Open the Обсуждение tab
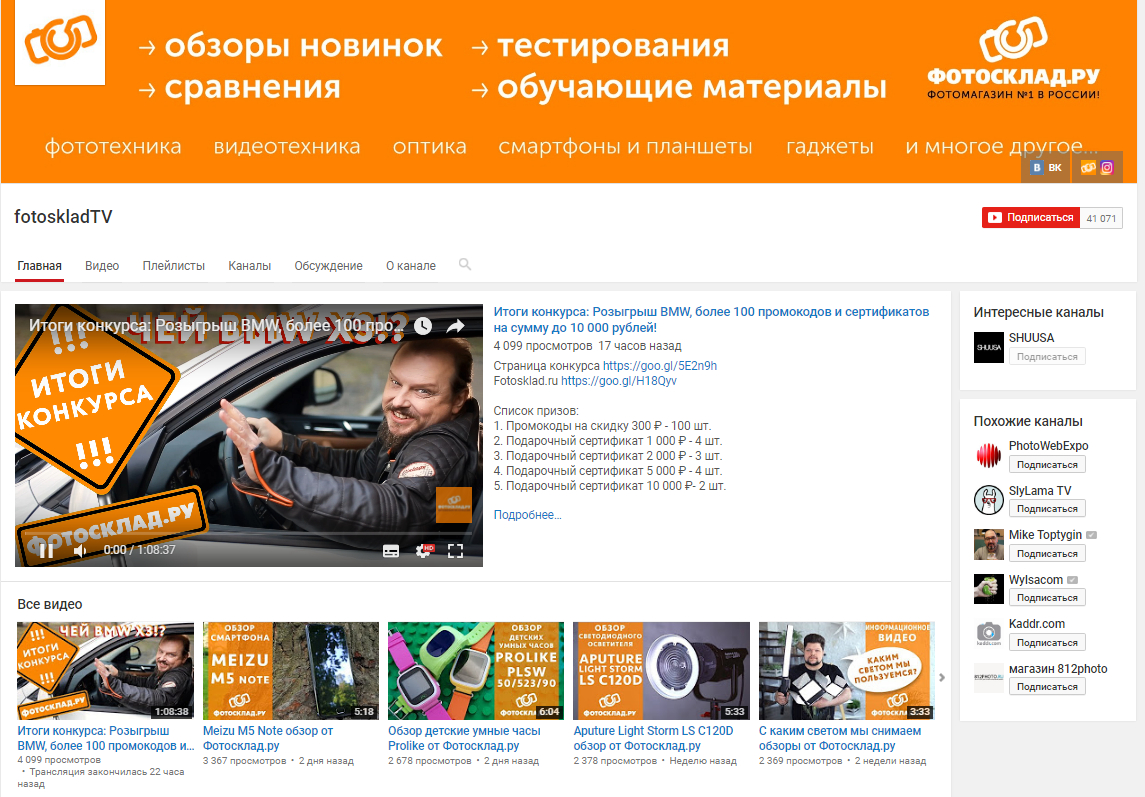Screen dimensions: 1145x797 tap(327, 265)
